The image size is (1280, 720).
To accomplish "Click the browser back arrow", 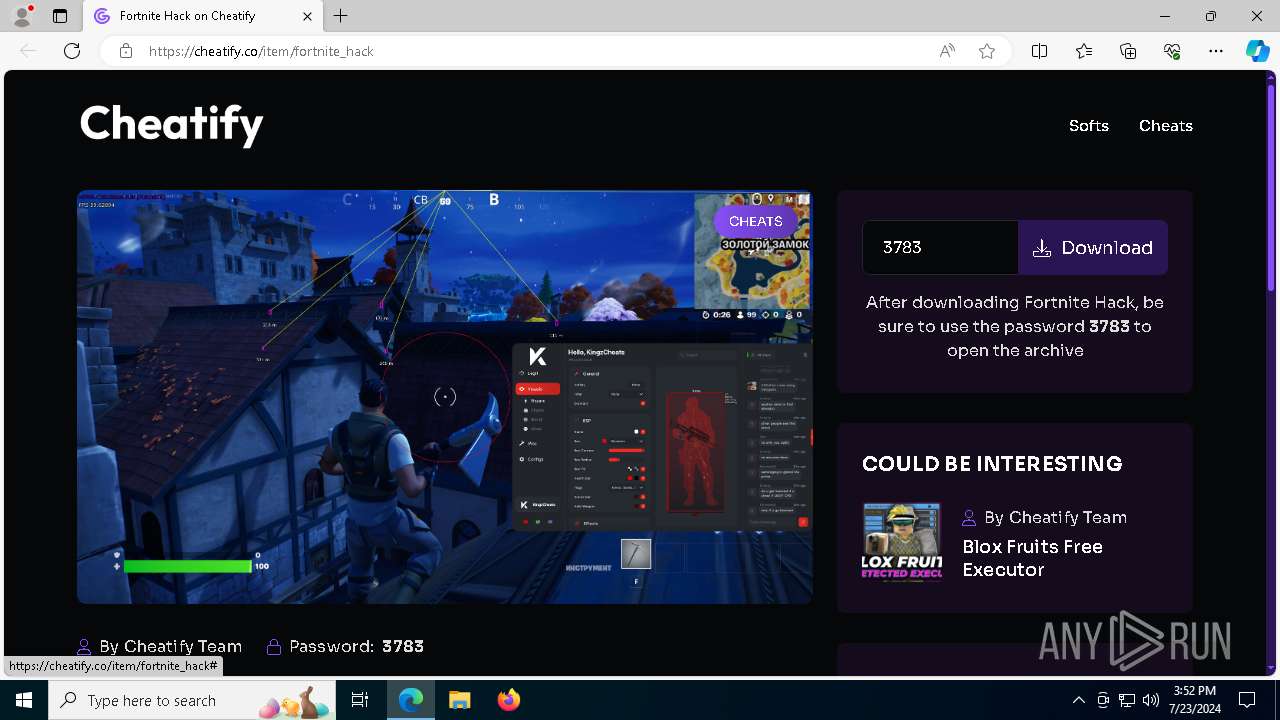I will 28,51.
